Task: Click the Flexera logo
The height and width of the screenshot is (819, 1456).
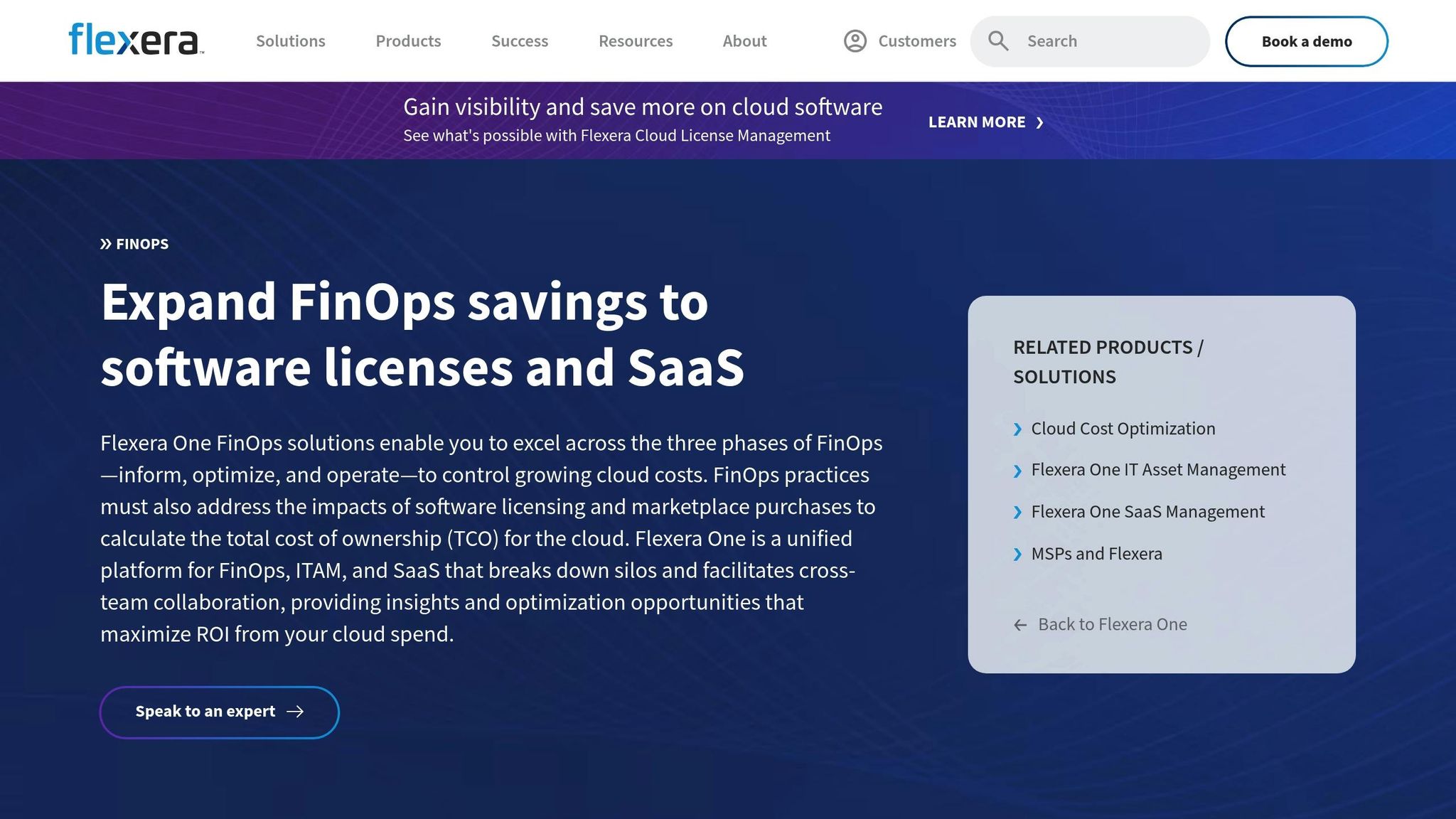Action: [x=136, y=40]
